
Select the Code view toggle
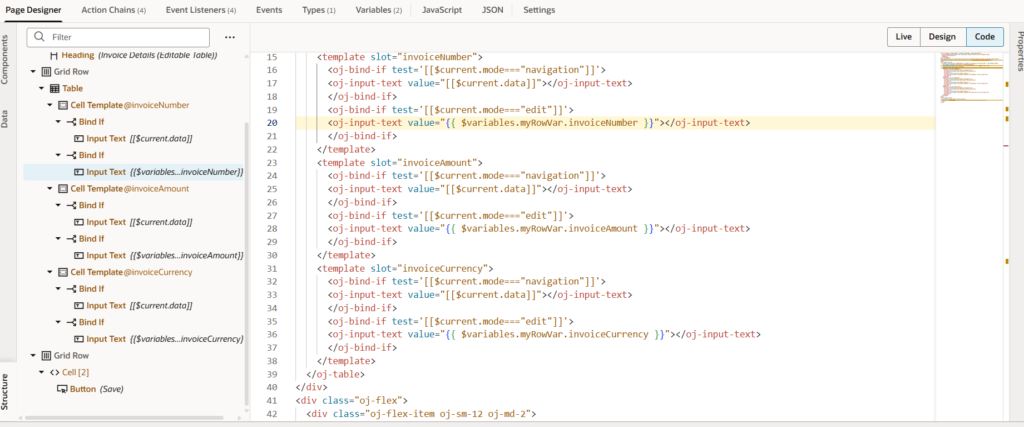click(984, 37)
